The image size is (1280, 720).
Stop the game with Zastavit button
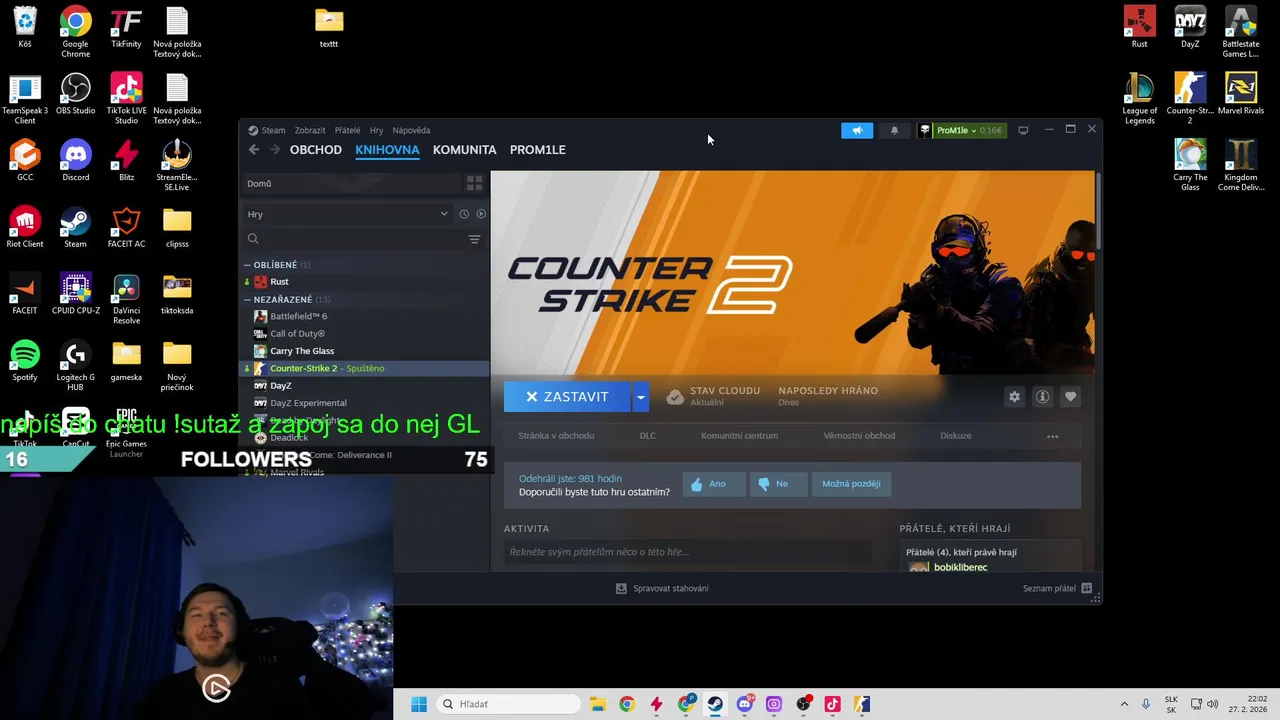pos(567,397)
